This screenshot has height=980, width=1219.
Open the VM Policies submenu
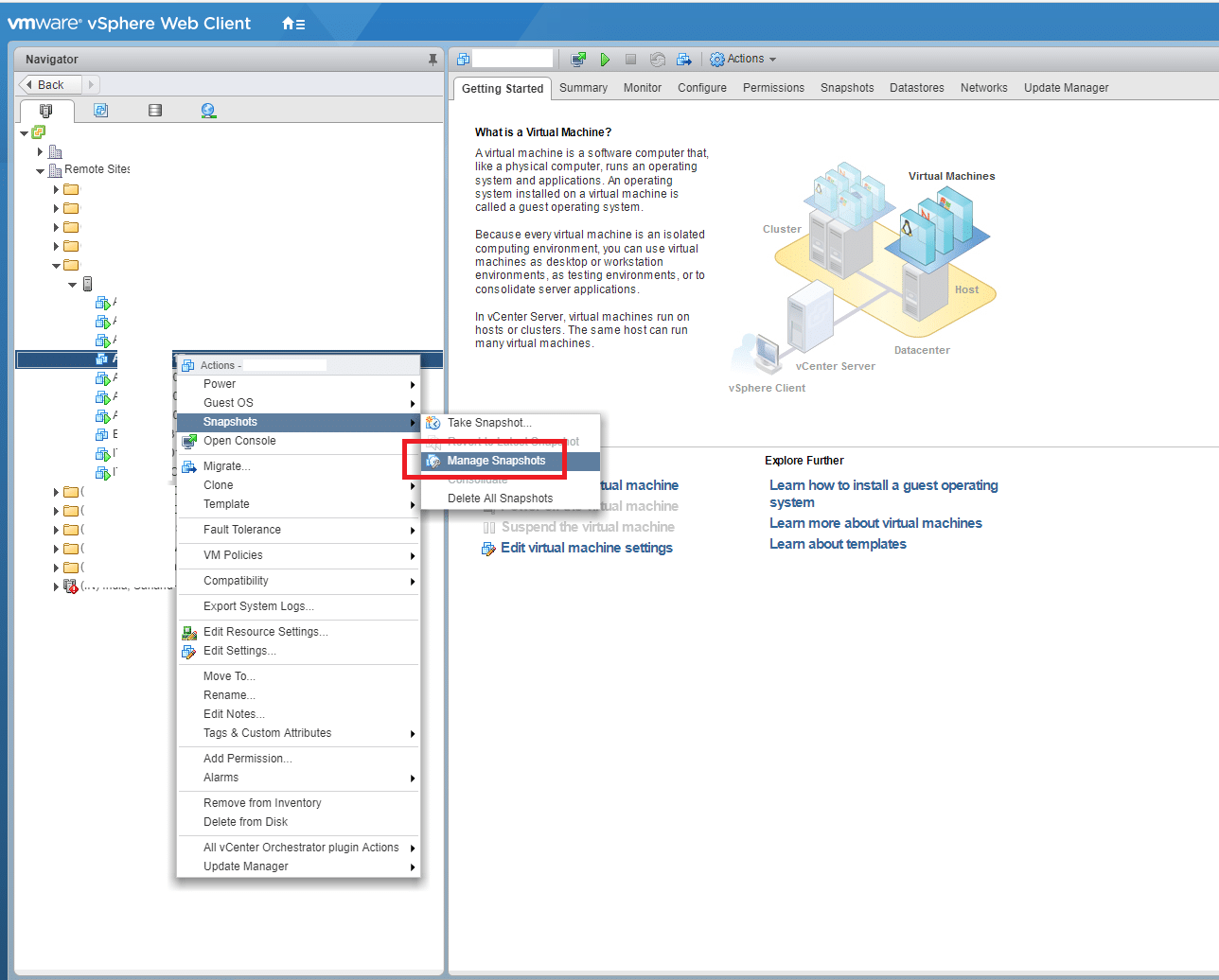[298, 555]
